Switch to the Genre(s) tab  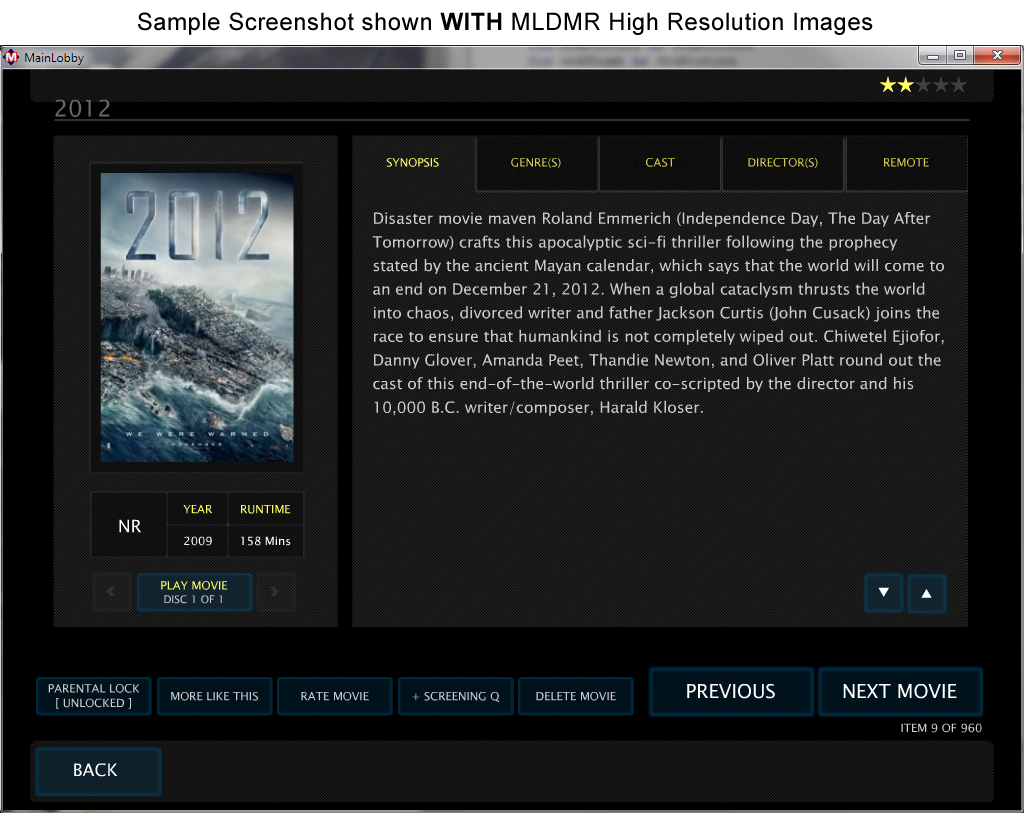[x=536, y=163]
